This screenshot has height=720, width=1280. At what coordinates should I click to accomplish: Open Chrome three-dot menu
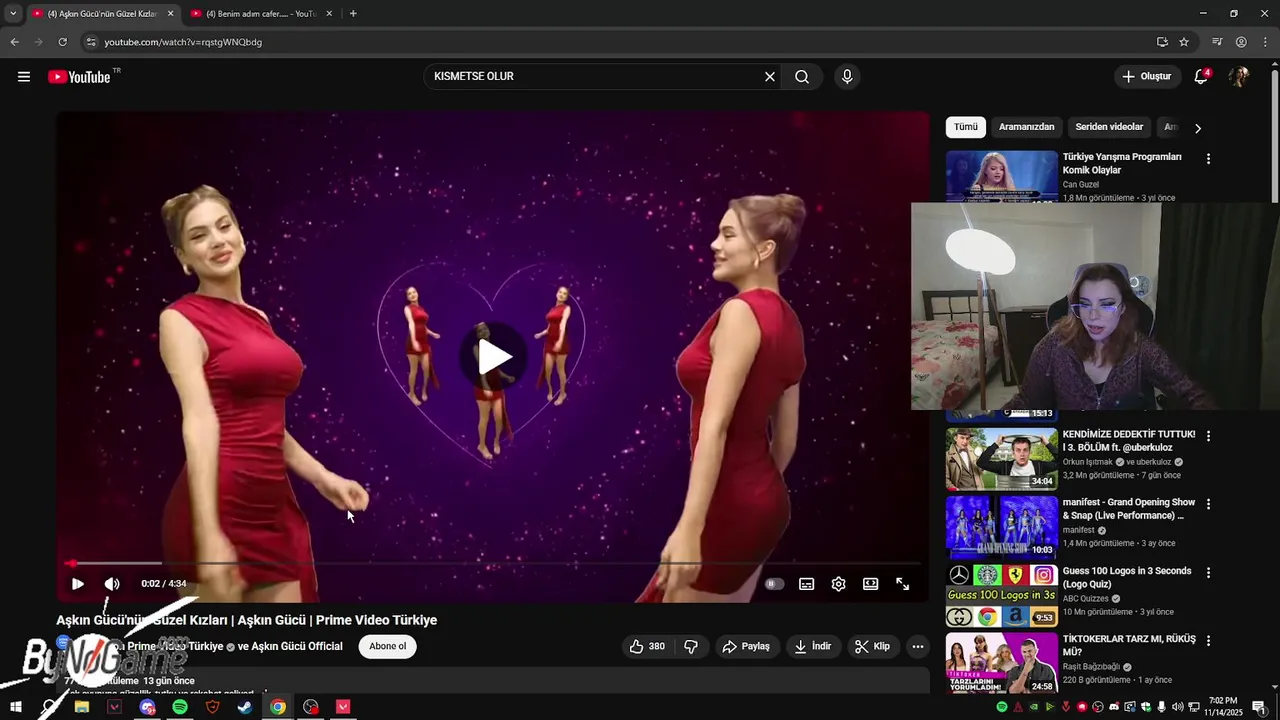(1265, 42)
